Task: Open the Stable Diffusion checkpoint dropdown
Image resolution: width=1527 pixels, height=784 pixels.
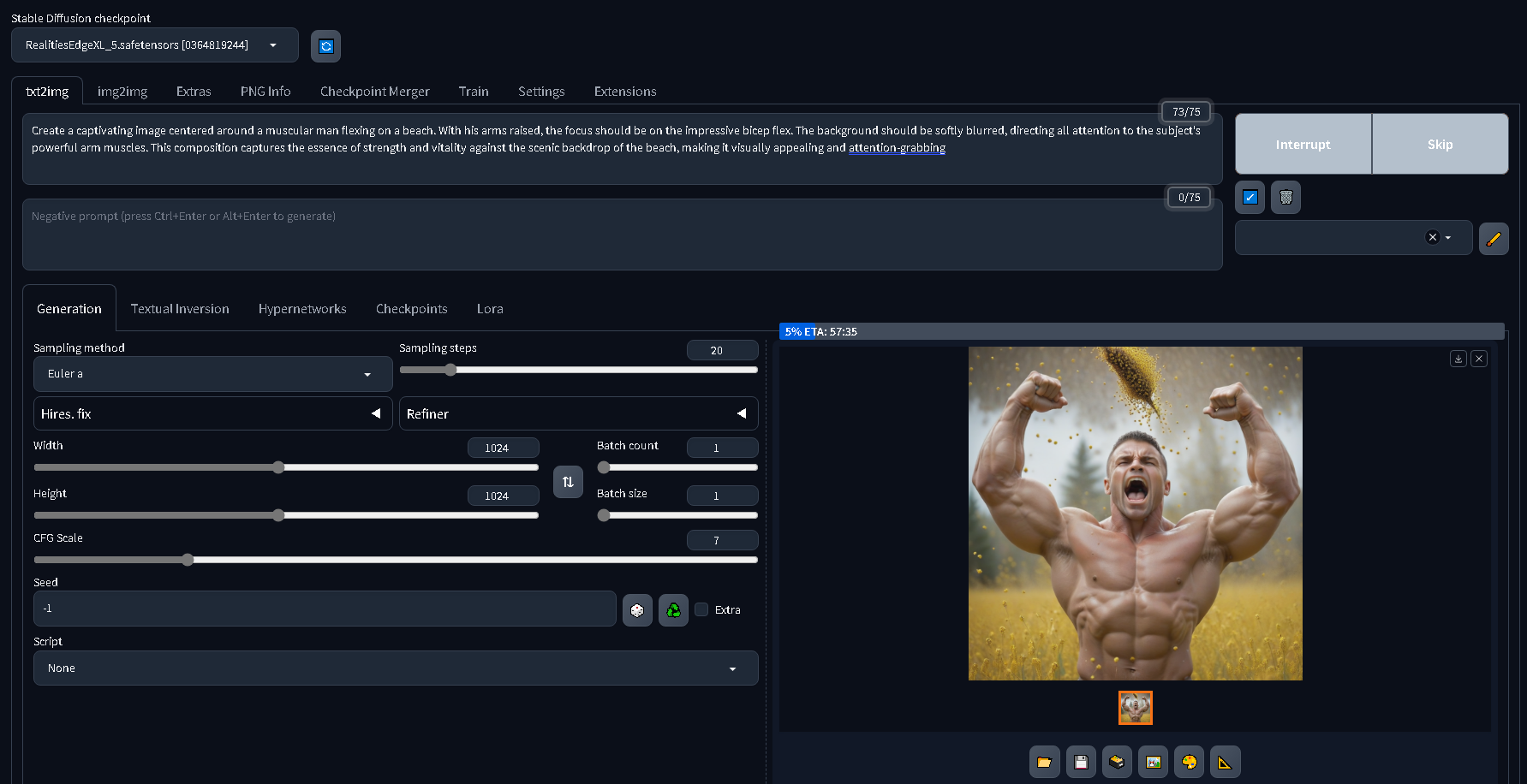Action: coord(155,45)
